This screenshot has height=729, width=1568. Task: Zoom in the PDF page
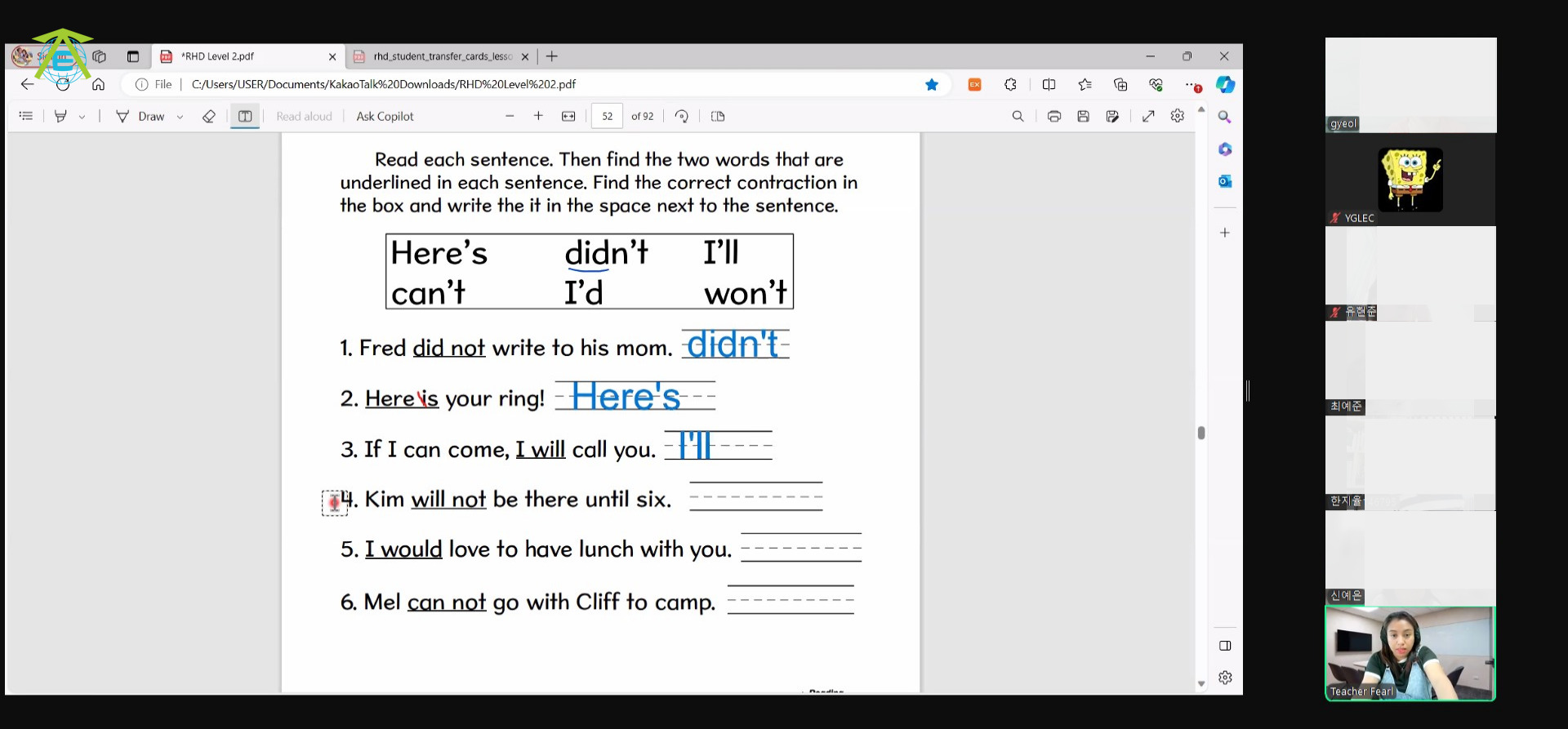(x=538, y=116)
